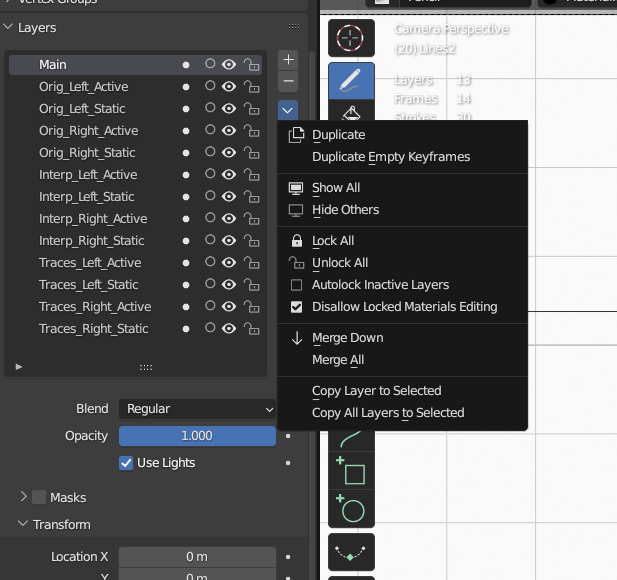Select the Box shape tool
Image resolution: width=617 pixels, height=580 pixels.
point(351,470)
